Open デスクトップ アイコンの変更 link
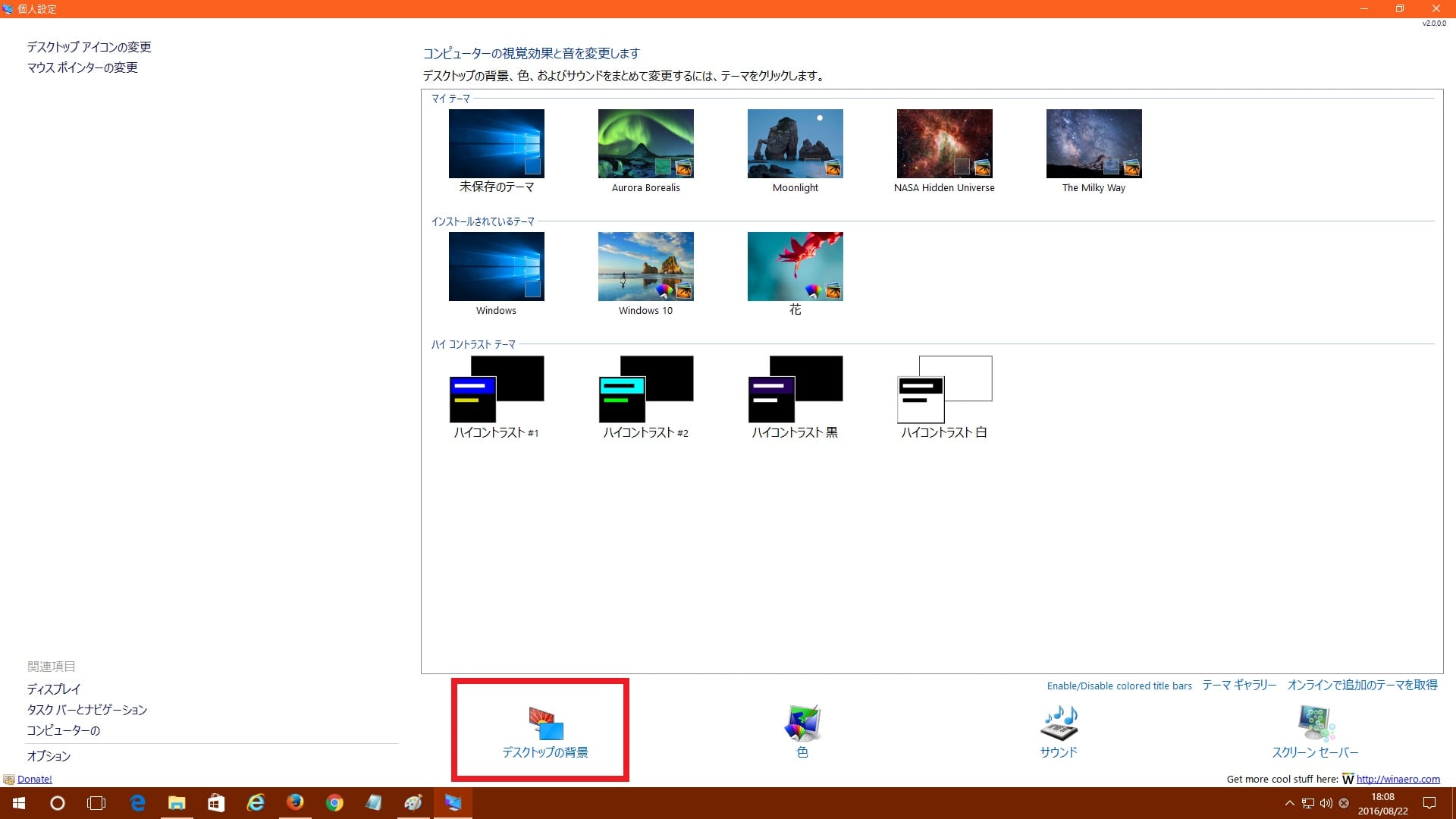 coord(89,47)
